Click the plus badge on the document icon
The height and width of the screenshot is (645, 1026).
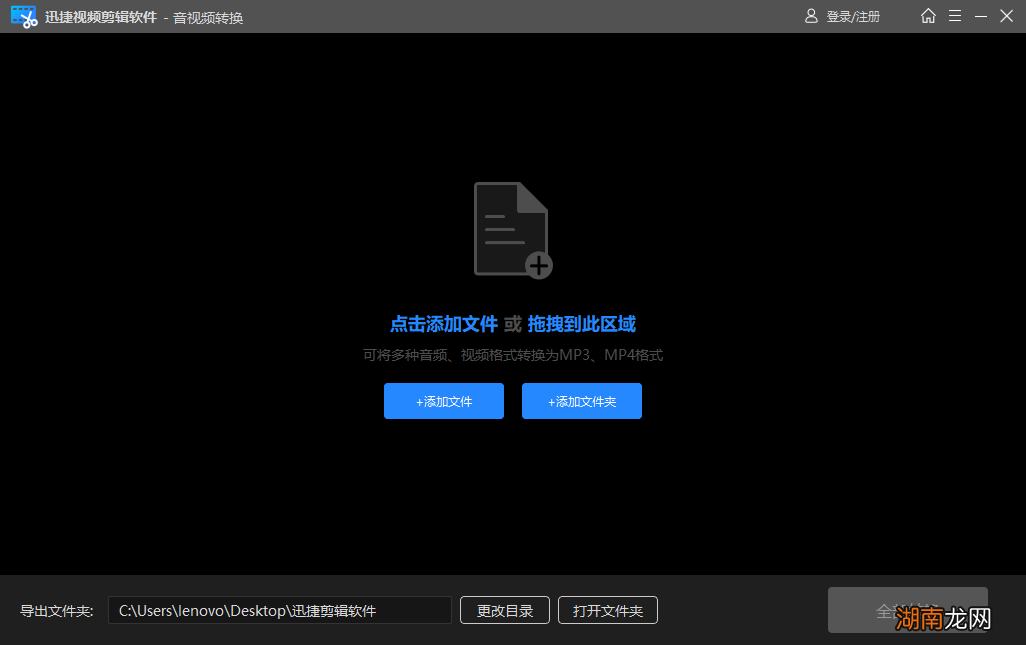(x=538, y=267)
